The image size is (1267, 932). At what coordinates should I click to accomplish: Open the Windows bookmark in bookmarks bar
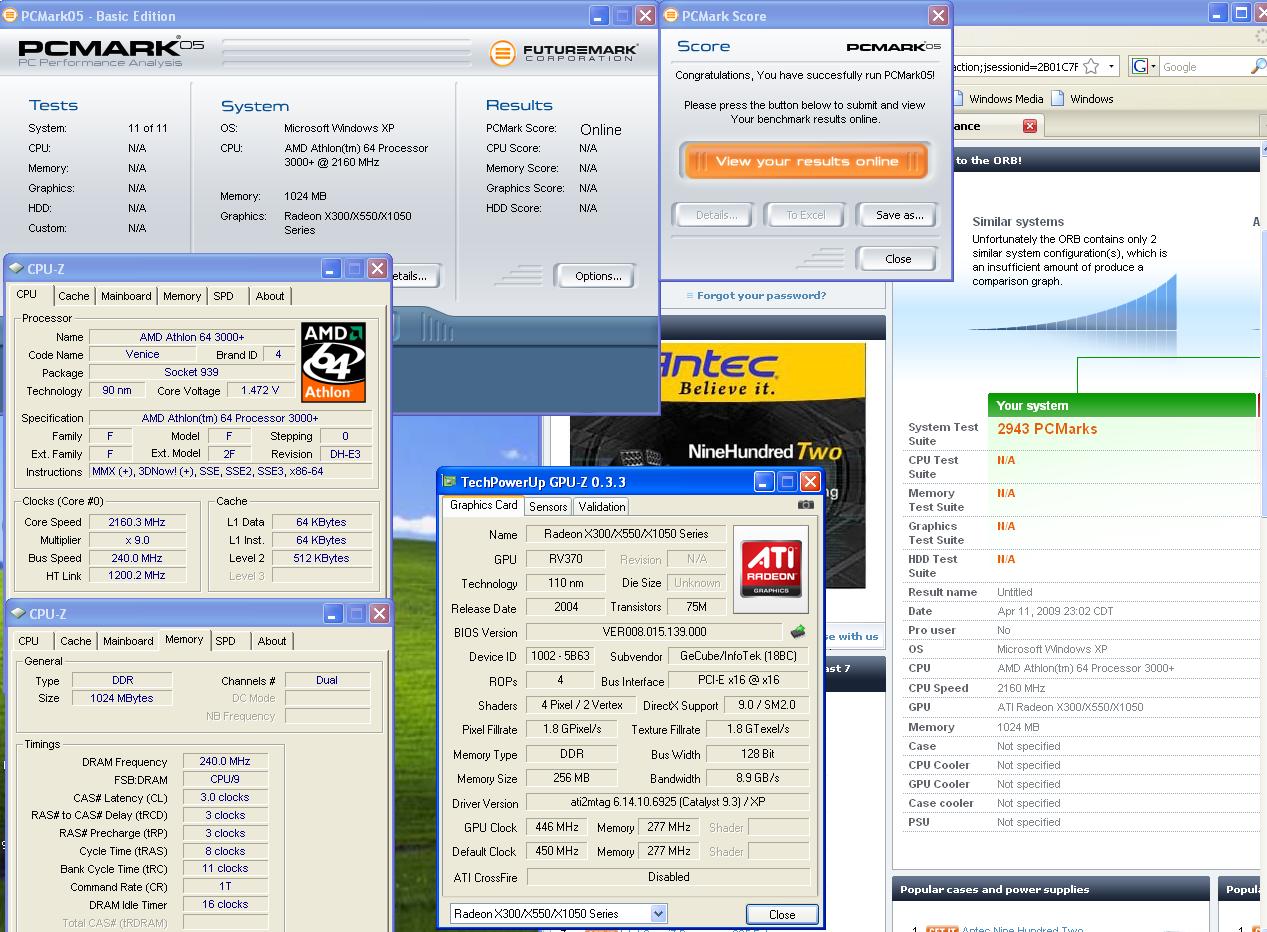[1082, 98]
